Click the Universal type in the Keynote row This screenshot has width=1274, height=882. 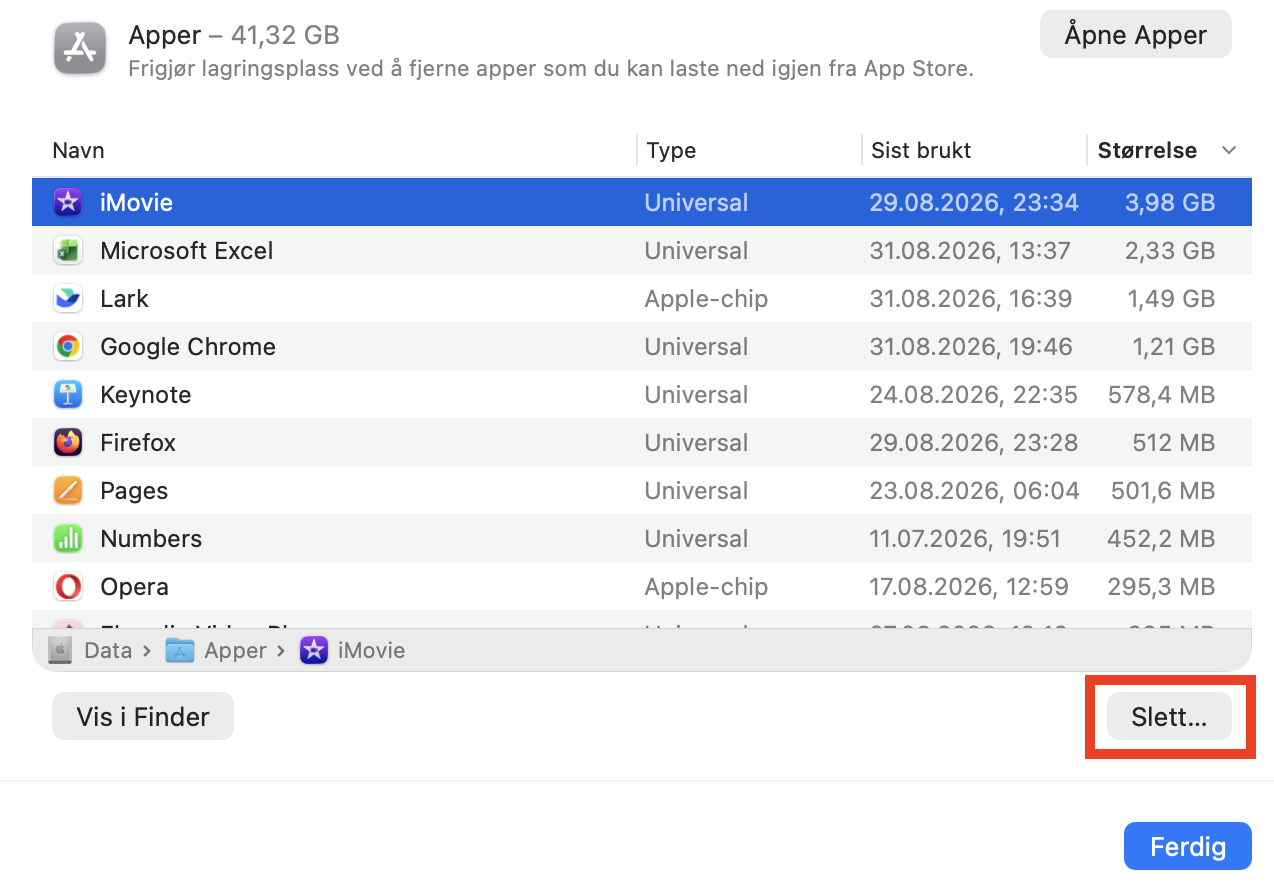click(696, 395)
